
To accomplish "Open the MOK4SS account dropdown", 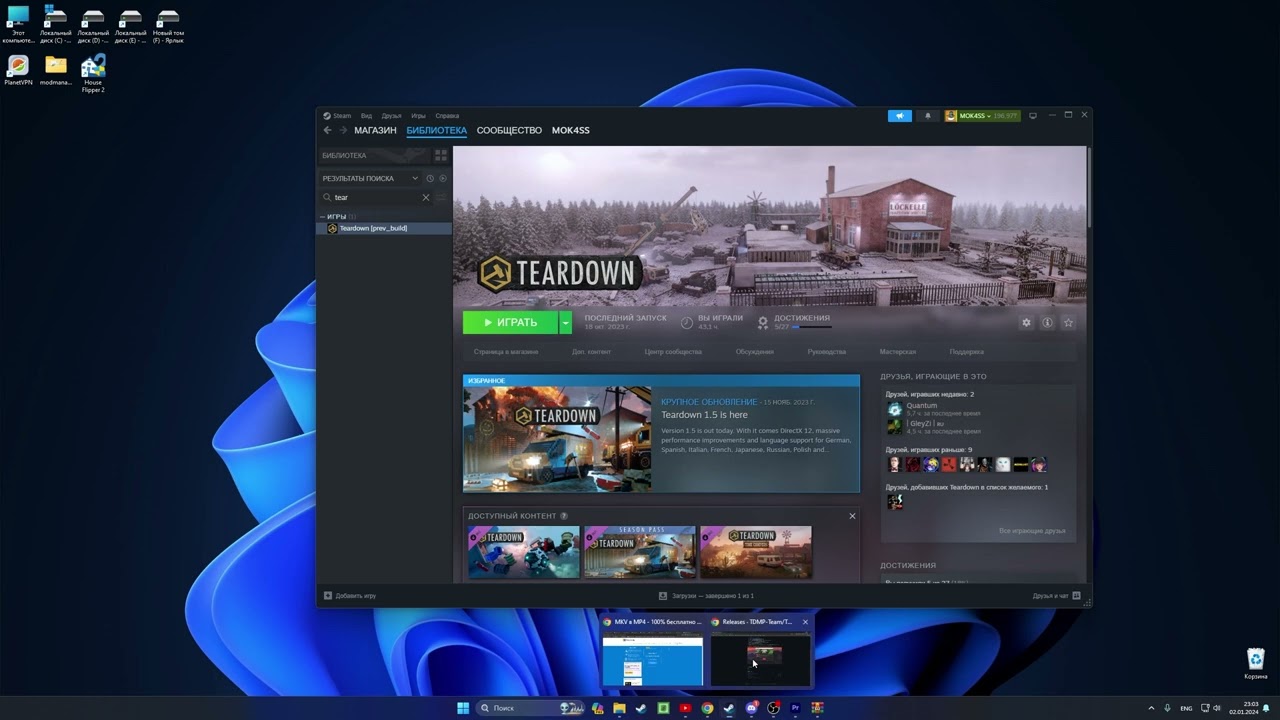I will tap(982, 116).
